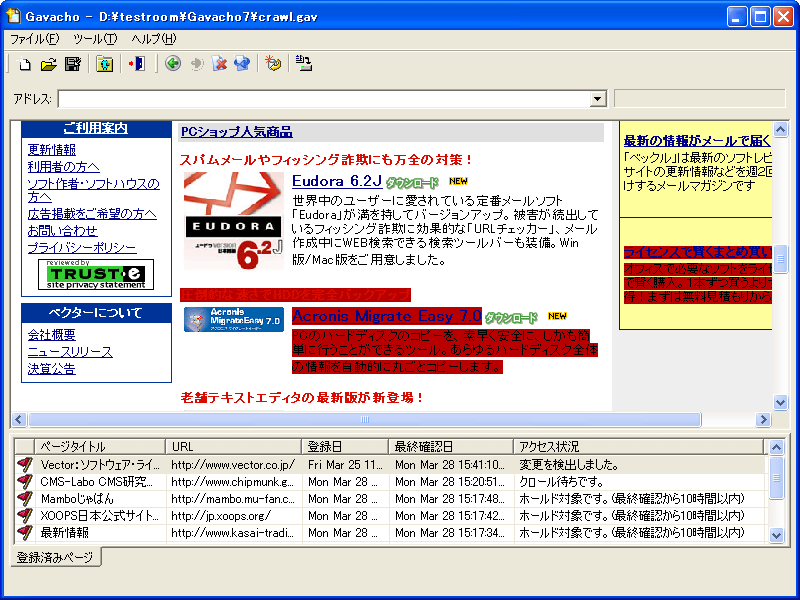Open the 広告掲載をご希望の方へ link
The height and width of the screenshot is (600, 800).
[92, 214]
